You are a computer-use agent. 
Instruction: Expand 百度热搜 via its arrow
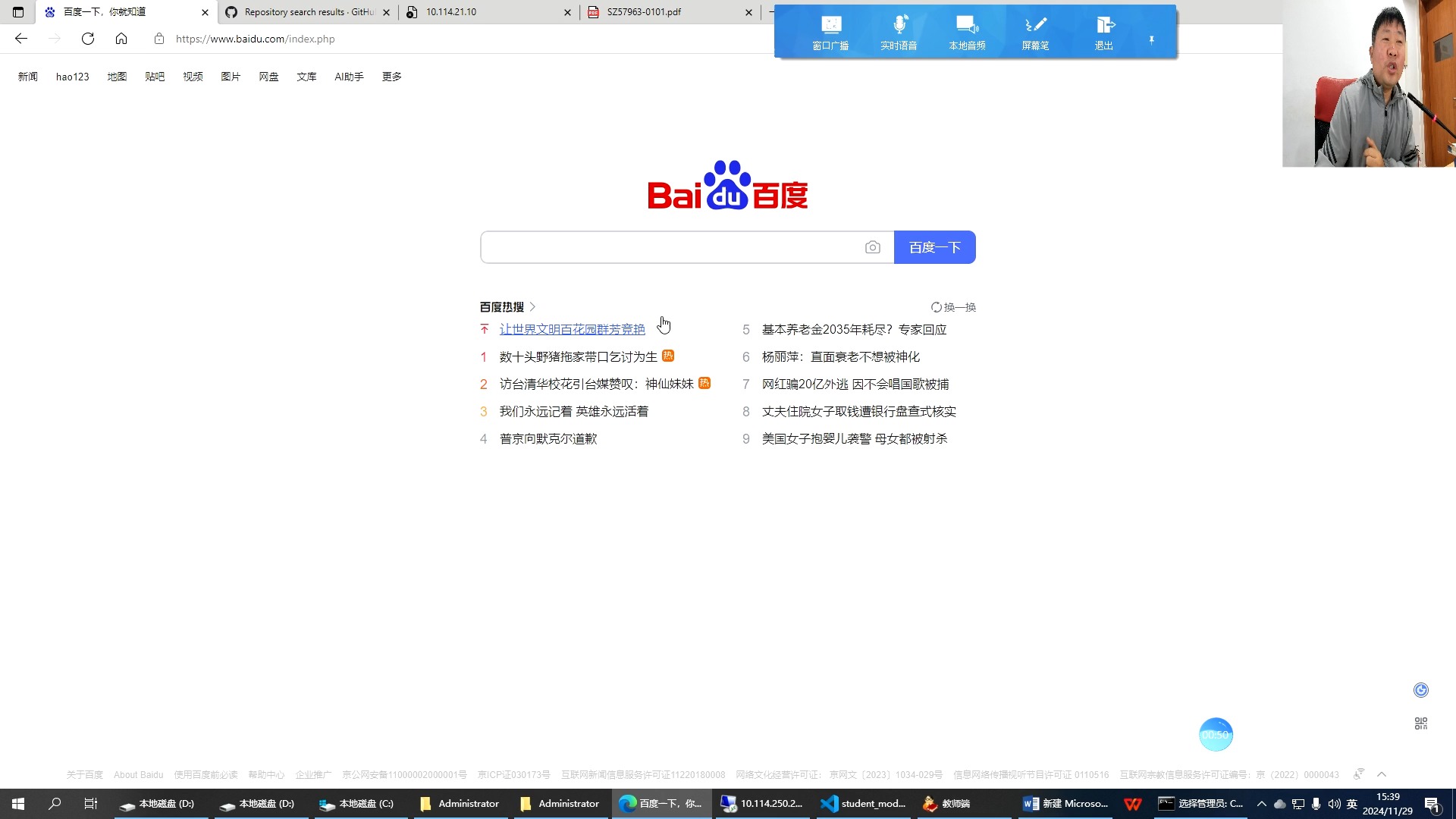click(x=532, y=307)
